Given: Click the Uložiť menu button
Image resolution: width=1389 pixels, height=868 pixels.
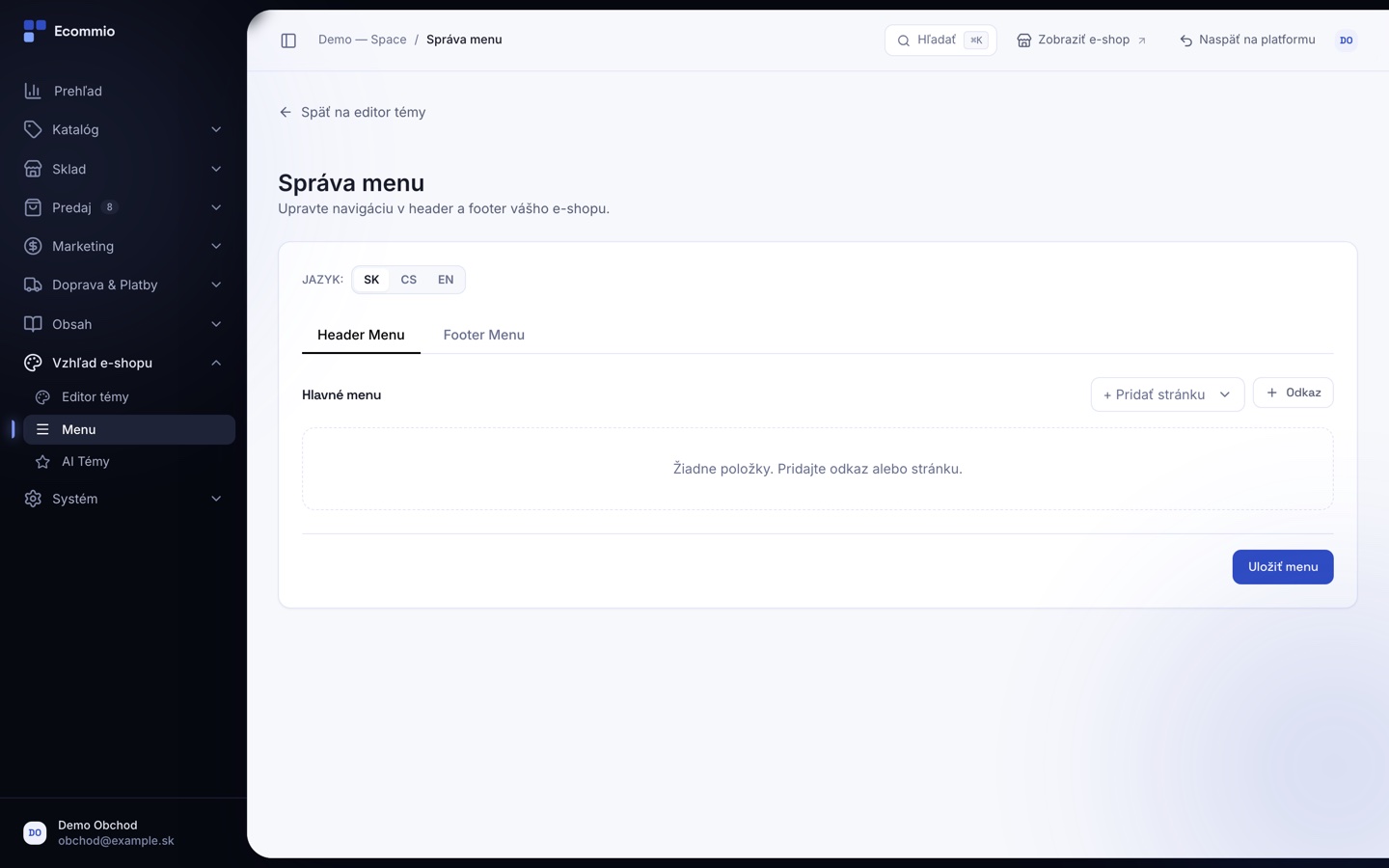Looking at the screenshot, I should point(1283,567).
